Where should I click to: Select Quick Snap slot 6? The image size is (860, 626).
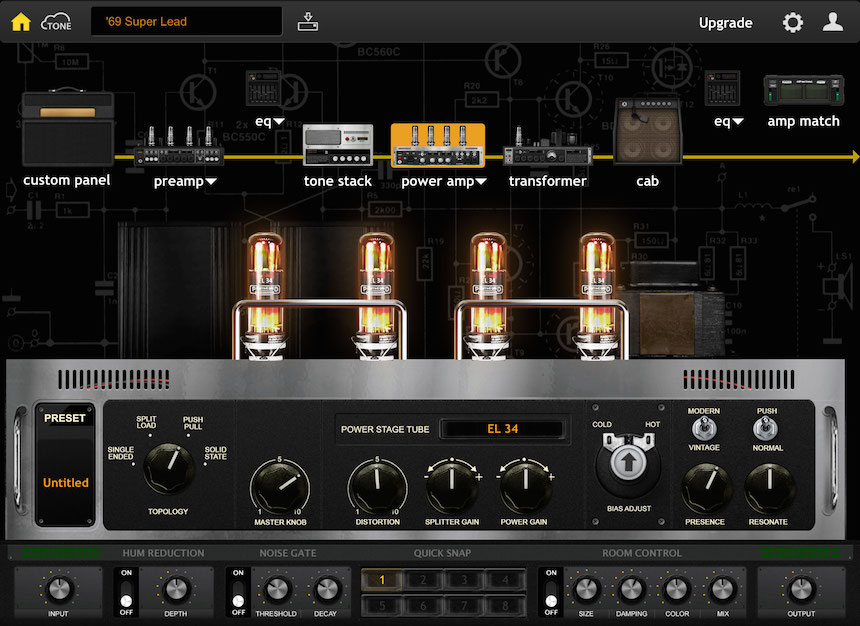(x=423, y=606)
